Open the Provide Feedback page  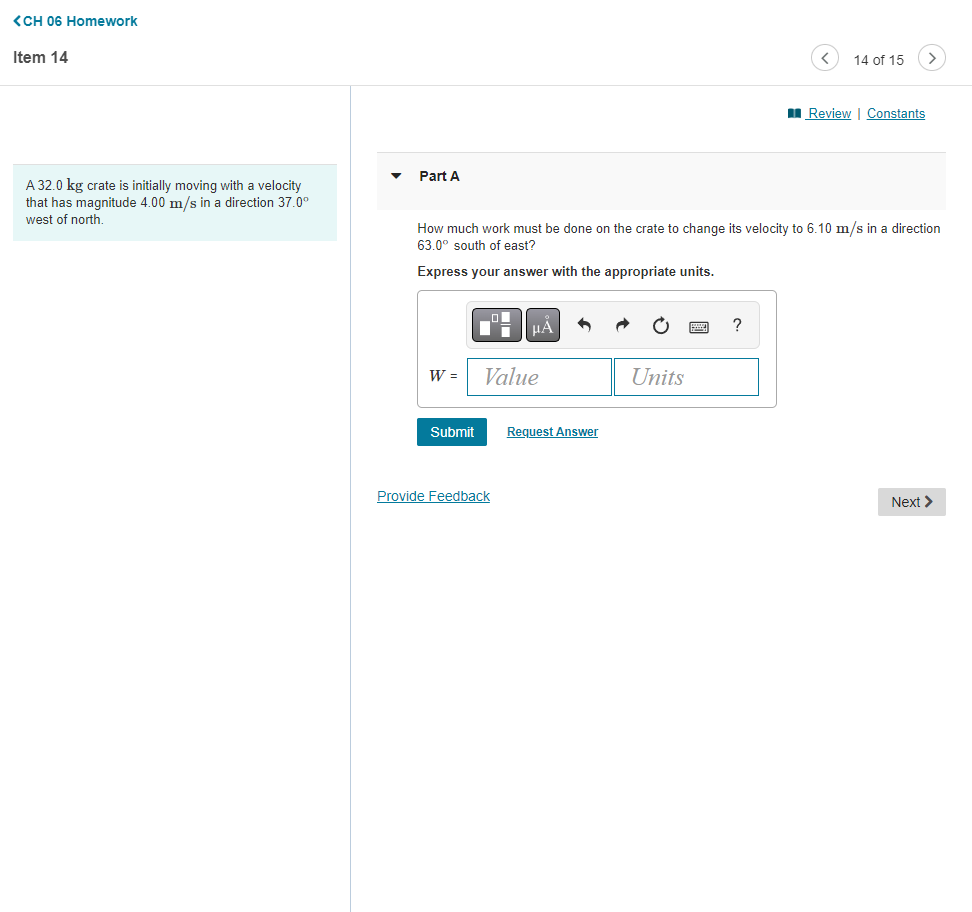point(433,496)
